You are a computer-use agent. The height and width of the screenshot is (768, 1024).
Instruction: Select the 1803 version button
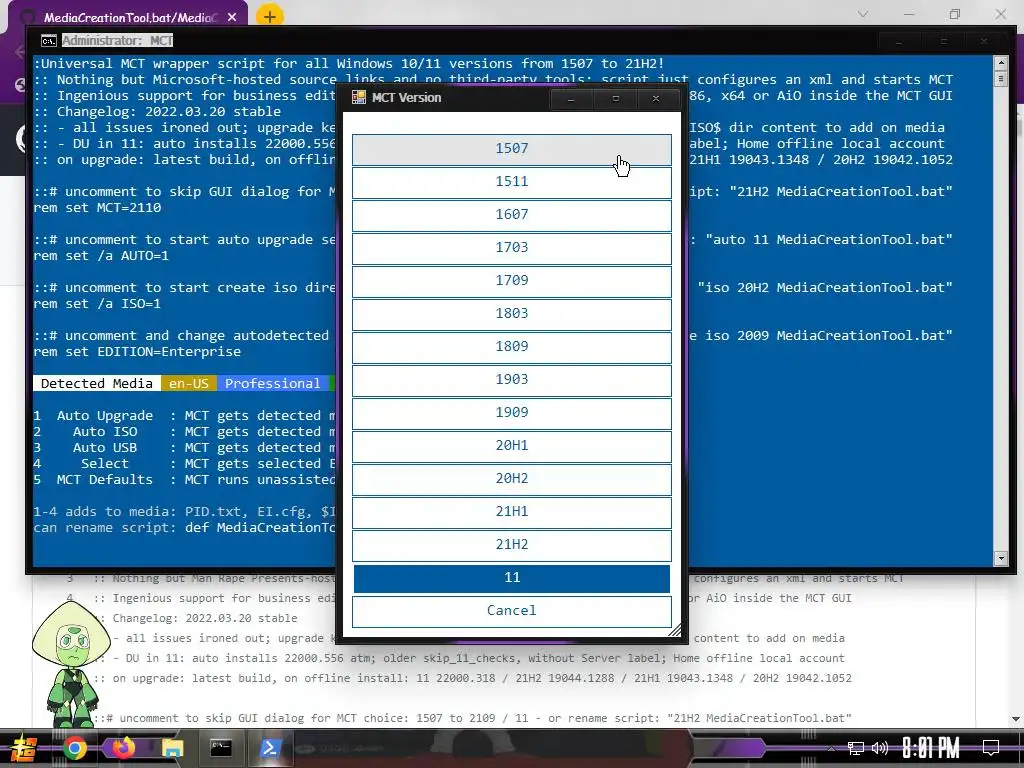pos(511,314)
